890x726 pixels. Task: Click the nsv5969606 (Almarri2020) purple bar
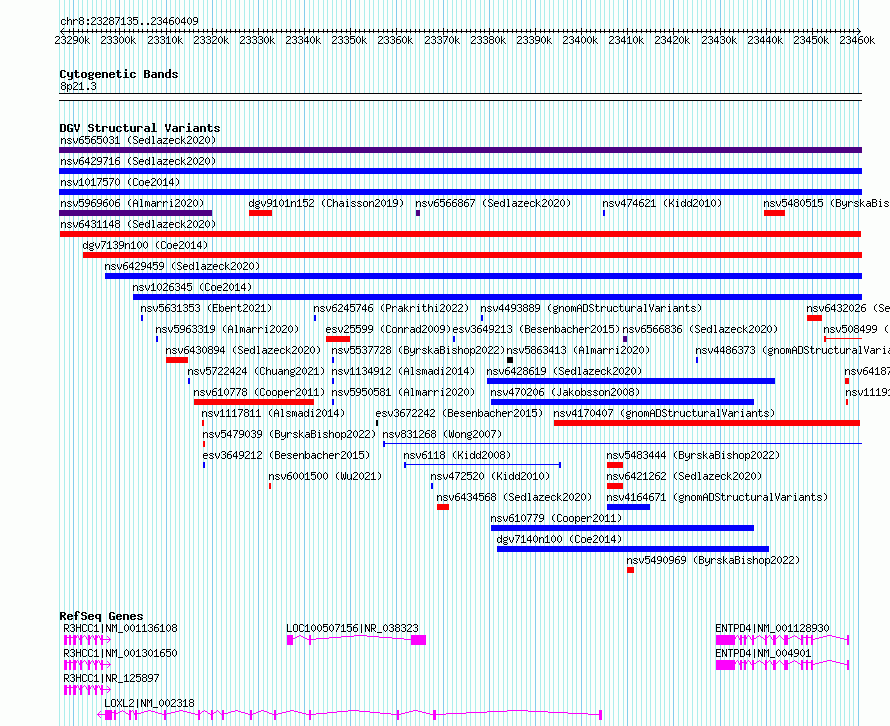[x=136, y=213]
